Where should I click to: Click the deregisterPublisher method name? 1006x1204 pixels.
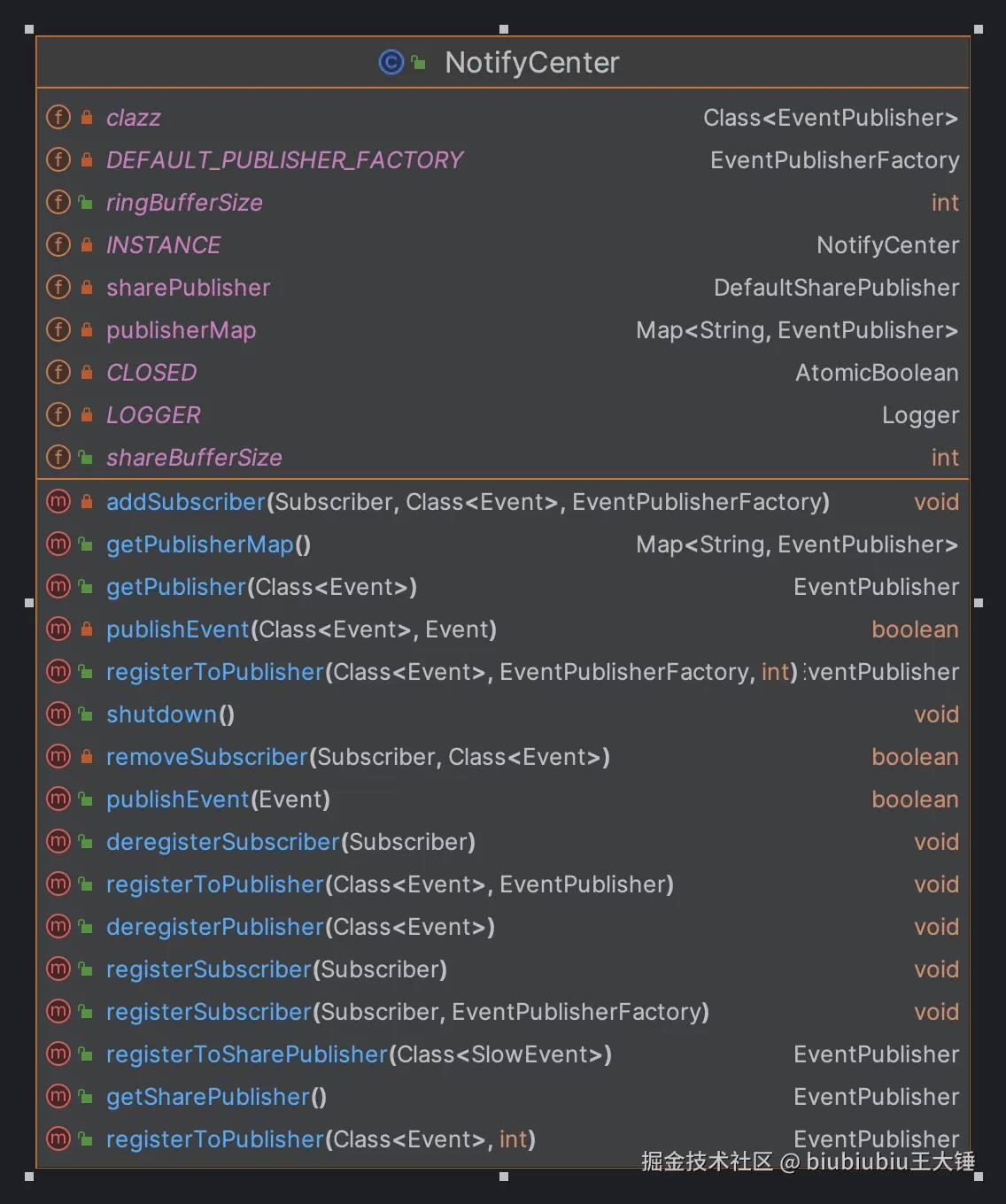(x=215, y=927)
